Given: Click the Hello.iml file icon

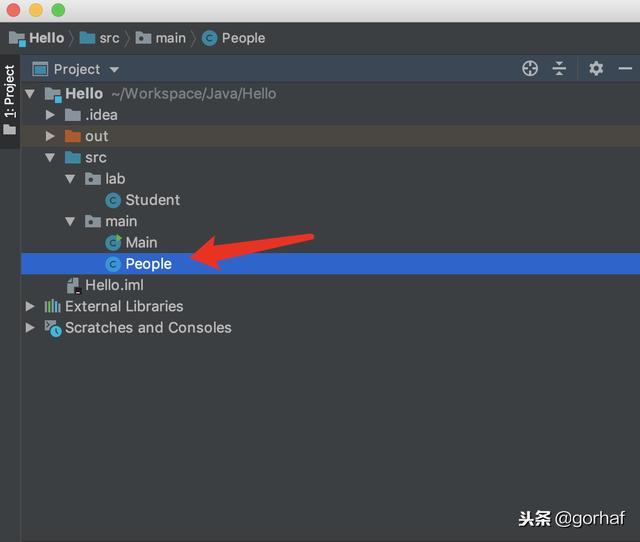Looking at the screenshot, I should pos(74,286).
